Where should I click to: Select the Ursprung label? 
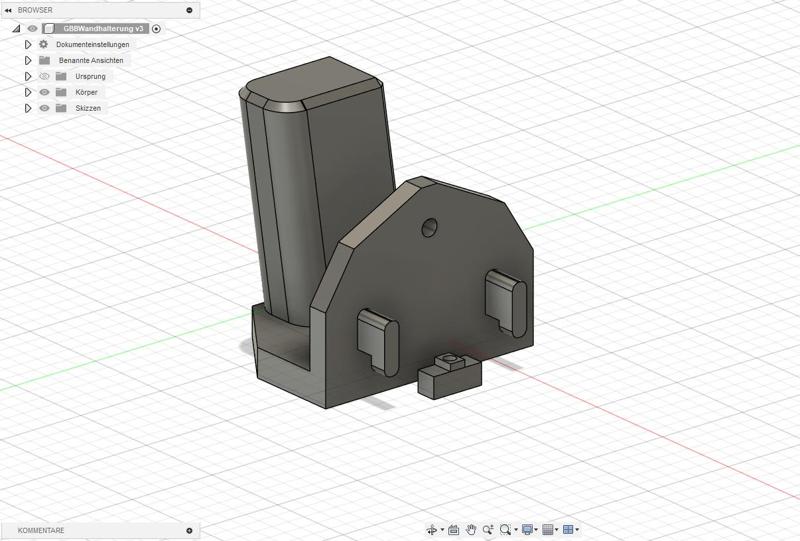[90, 77]
